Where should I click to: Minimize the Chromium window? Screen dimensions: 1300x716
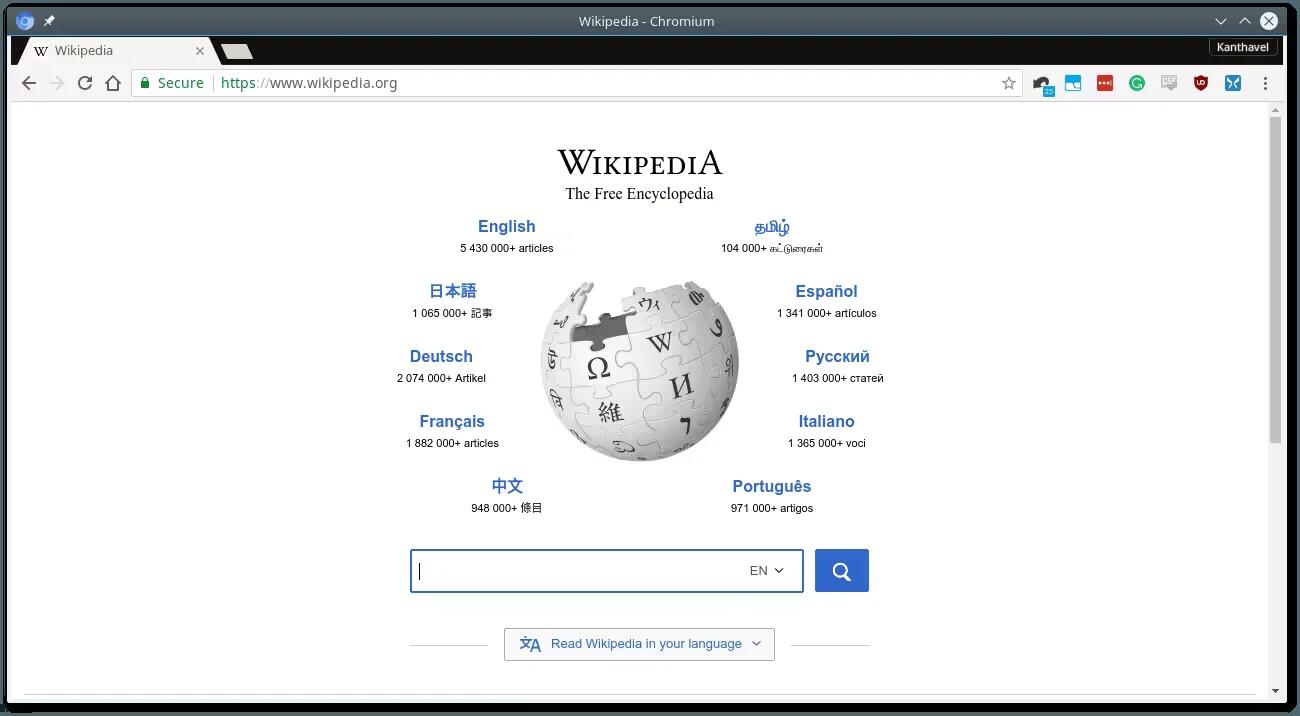click(x=1221, y=21)
